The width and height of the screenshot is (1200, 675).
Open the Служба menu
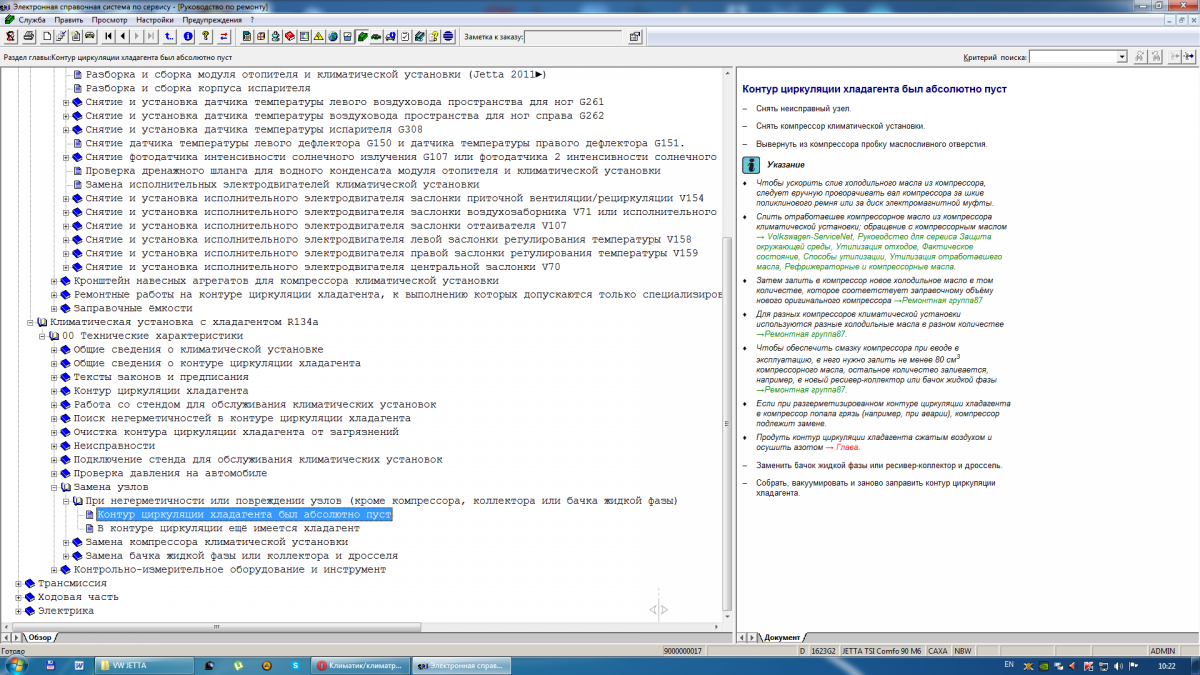(32, 19)
